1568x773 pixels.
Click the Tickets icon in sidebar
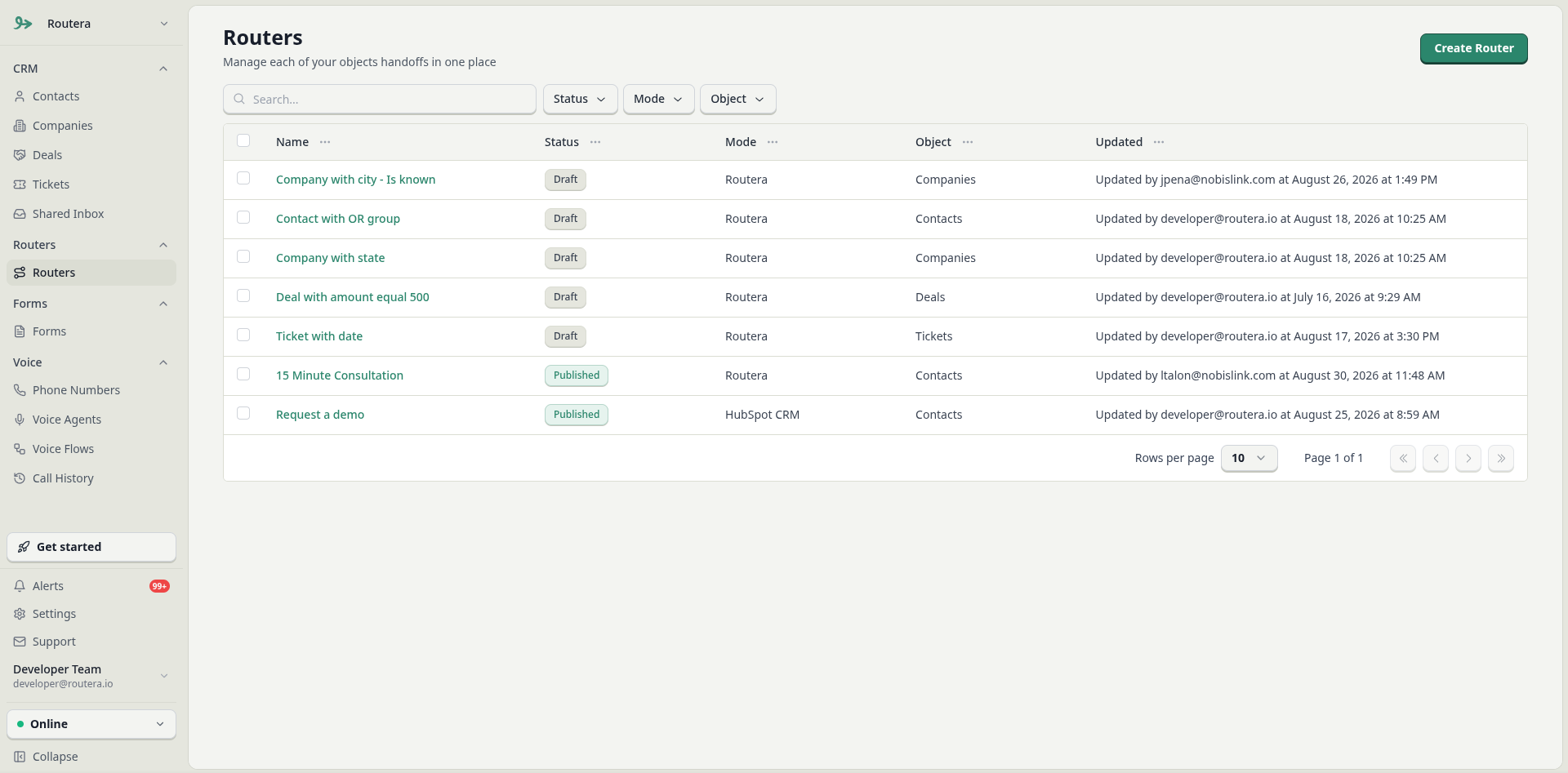pos(20,184)
